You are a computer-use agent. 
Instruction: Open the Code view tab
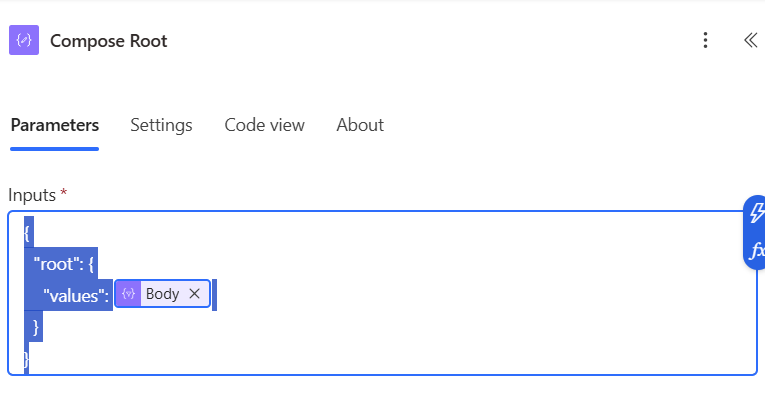264,125
